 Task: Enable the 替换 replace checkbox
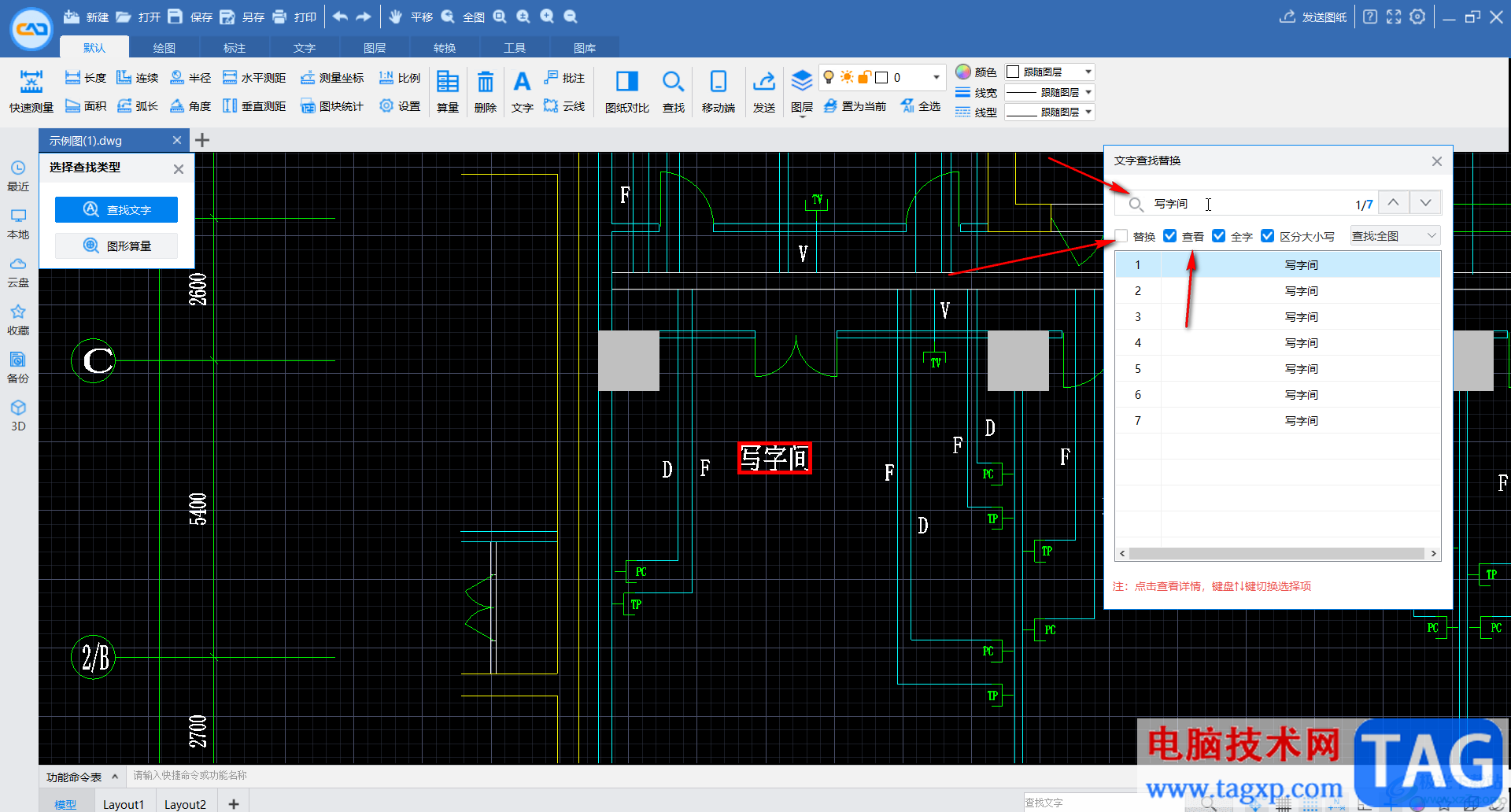click(x=1121, y=236)
